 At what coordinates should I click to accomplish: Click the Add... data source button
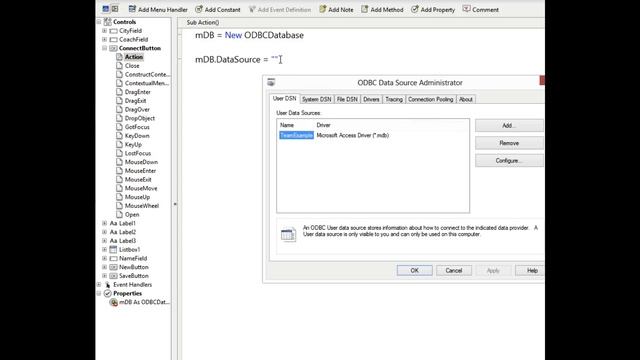509,125
